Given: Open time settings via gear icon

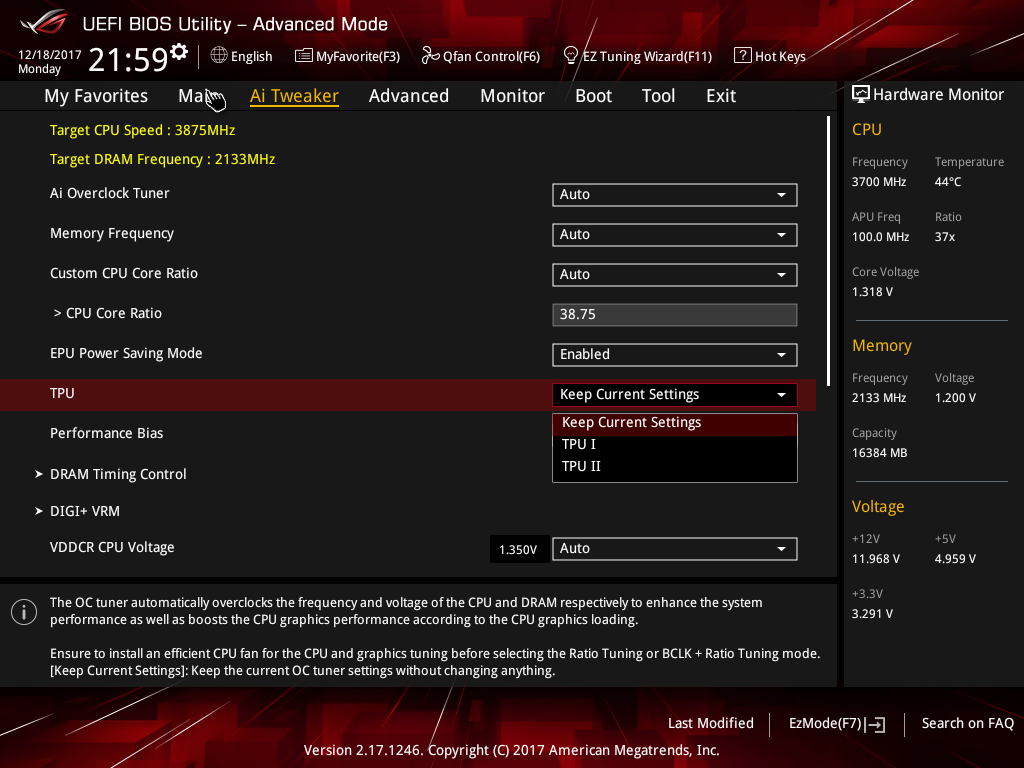Looking at the screenshot, I should pyautogui.click(x=179, y=51).
